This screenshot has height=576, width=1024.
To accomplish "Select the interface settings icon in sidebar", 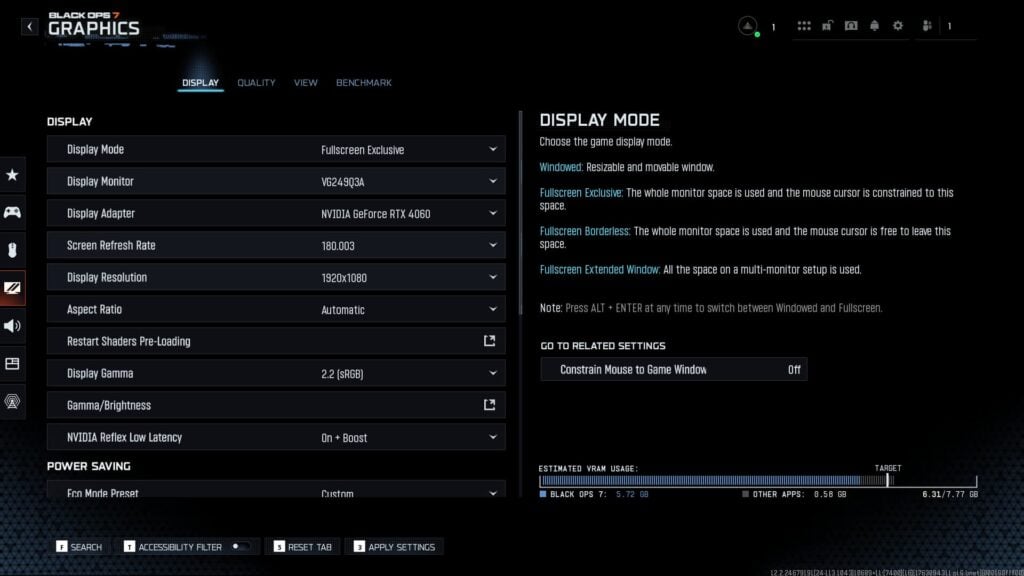I will tap(13, 363).
